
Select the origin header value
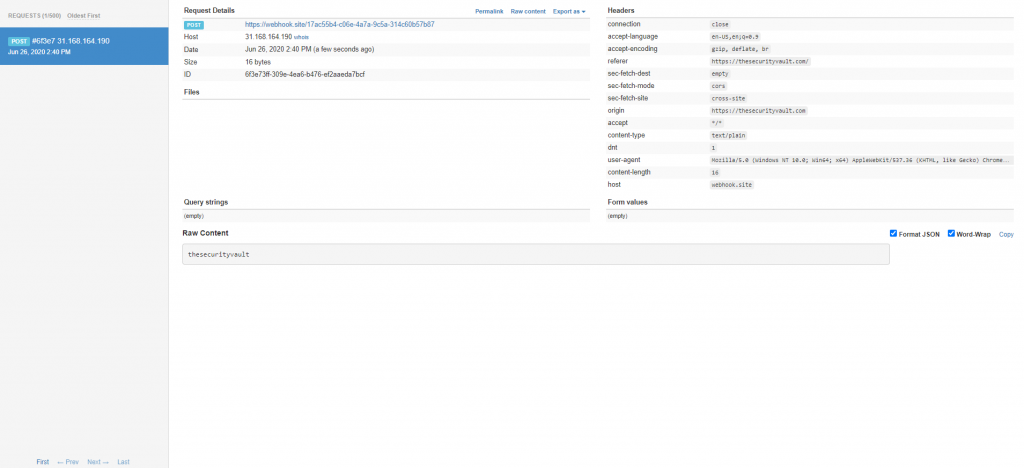pyautogui.click(x=759, y=111)
